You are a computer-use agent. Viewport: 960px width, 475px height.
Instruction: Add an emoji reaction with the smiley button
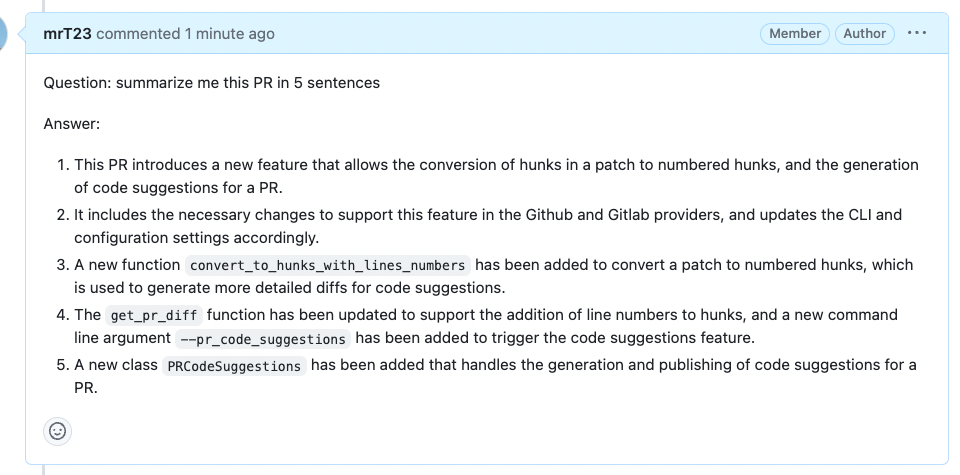58,432
